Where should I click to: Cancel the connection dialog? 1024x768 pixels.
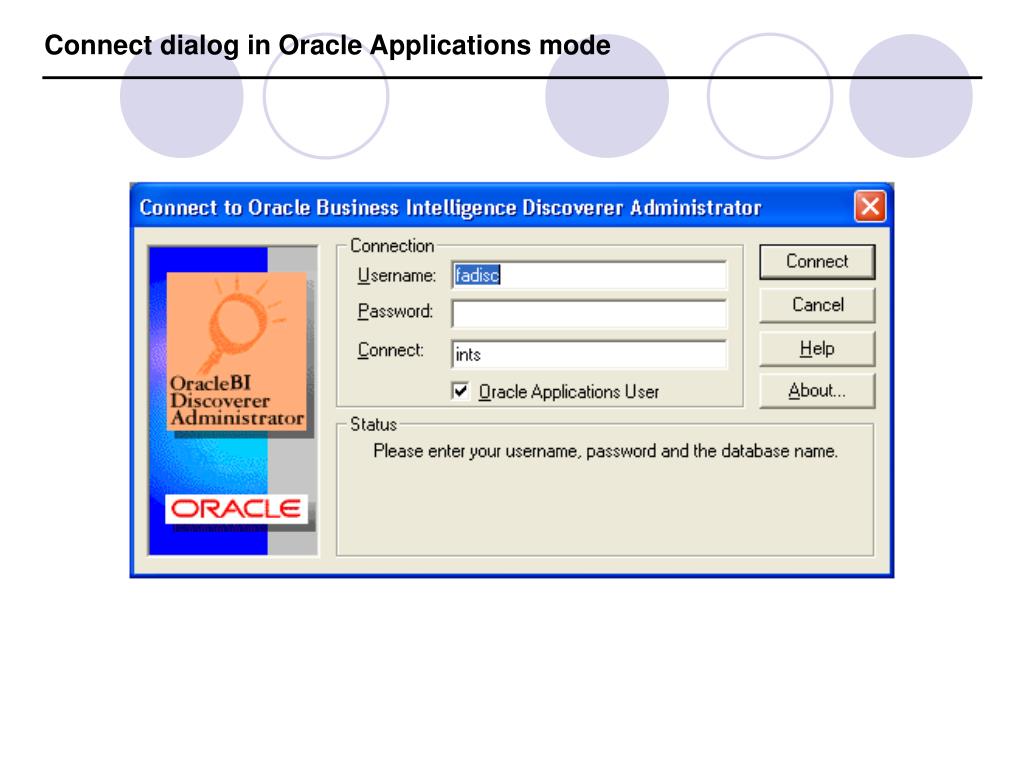[817, 305]
